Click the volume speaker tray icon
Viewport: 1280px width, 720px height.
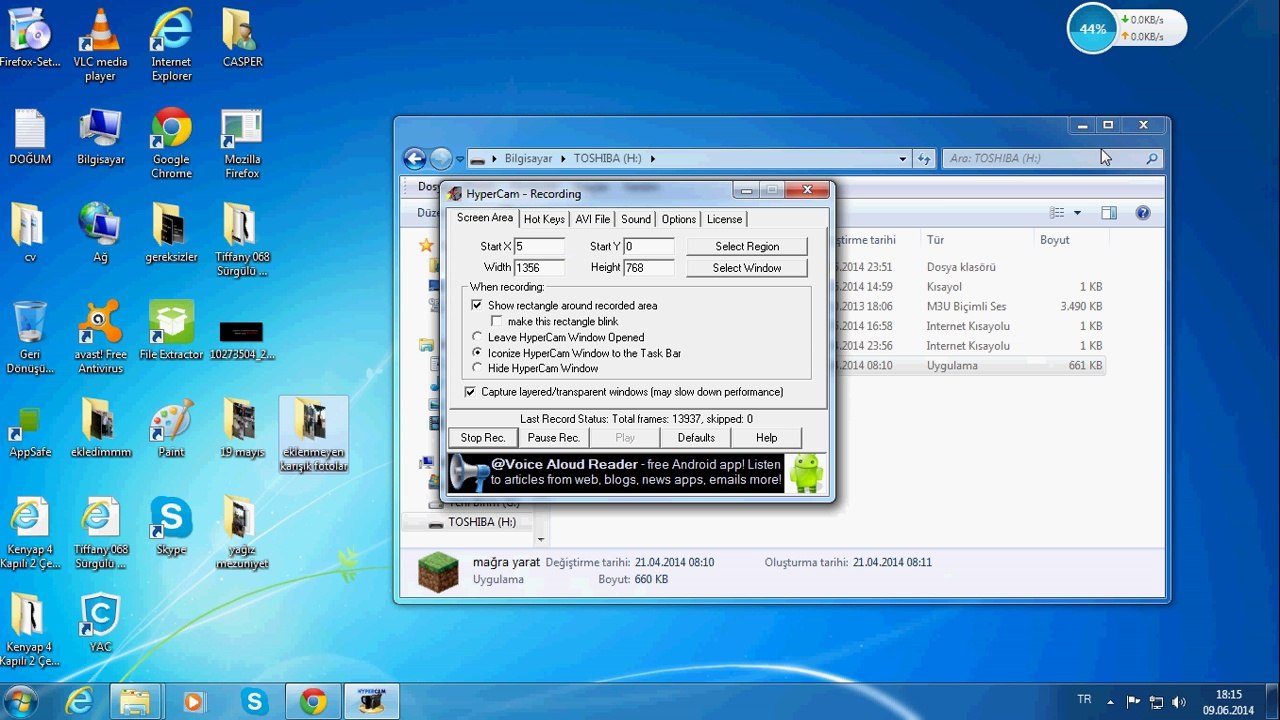point(1178,702)
